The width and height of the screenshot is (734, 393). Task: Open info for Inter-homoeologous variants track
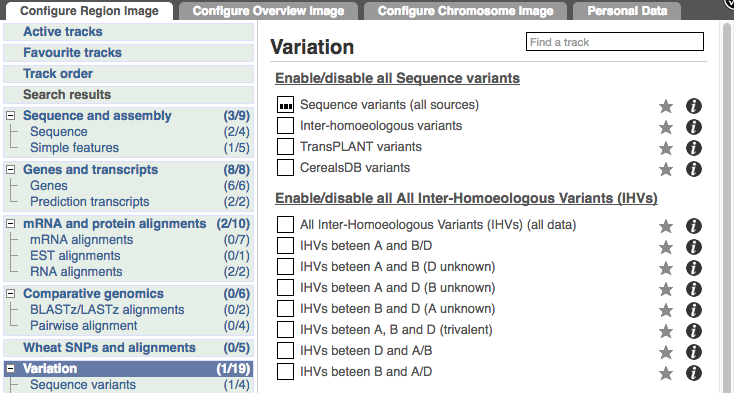tap(693, 127)
